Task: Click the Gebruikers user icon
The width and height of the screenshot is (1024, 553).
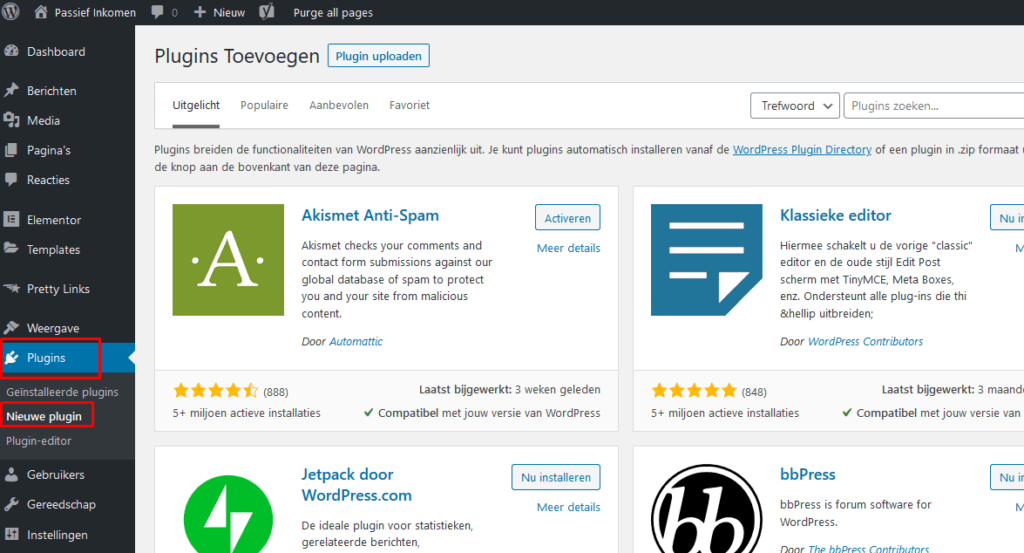Action: pyautogui.click(x=11, y=475)
